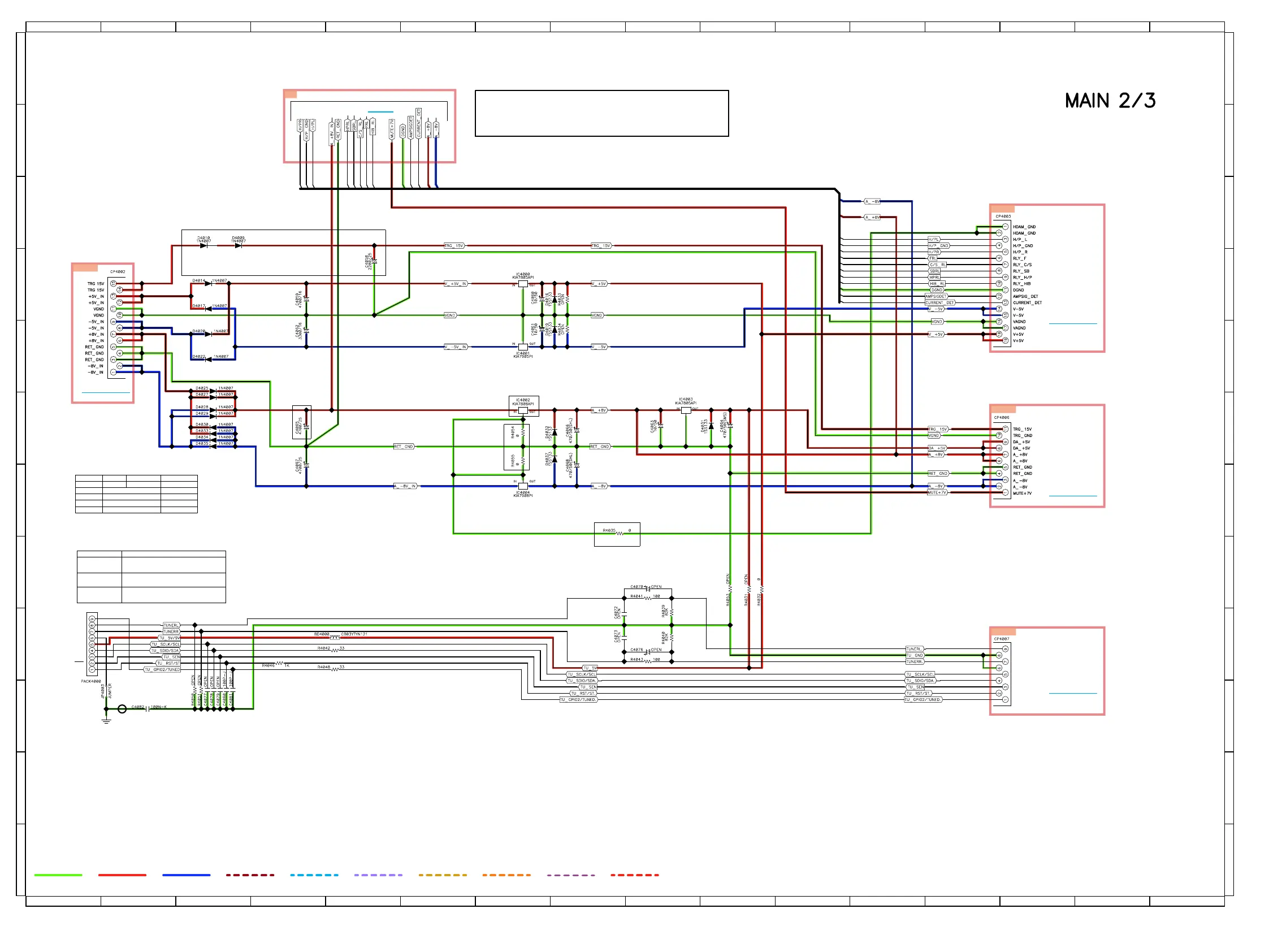
Task: Click the CURRENT_DET net tag near CP4003
Action: pos(940,302)
